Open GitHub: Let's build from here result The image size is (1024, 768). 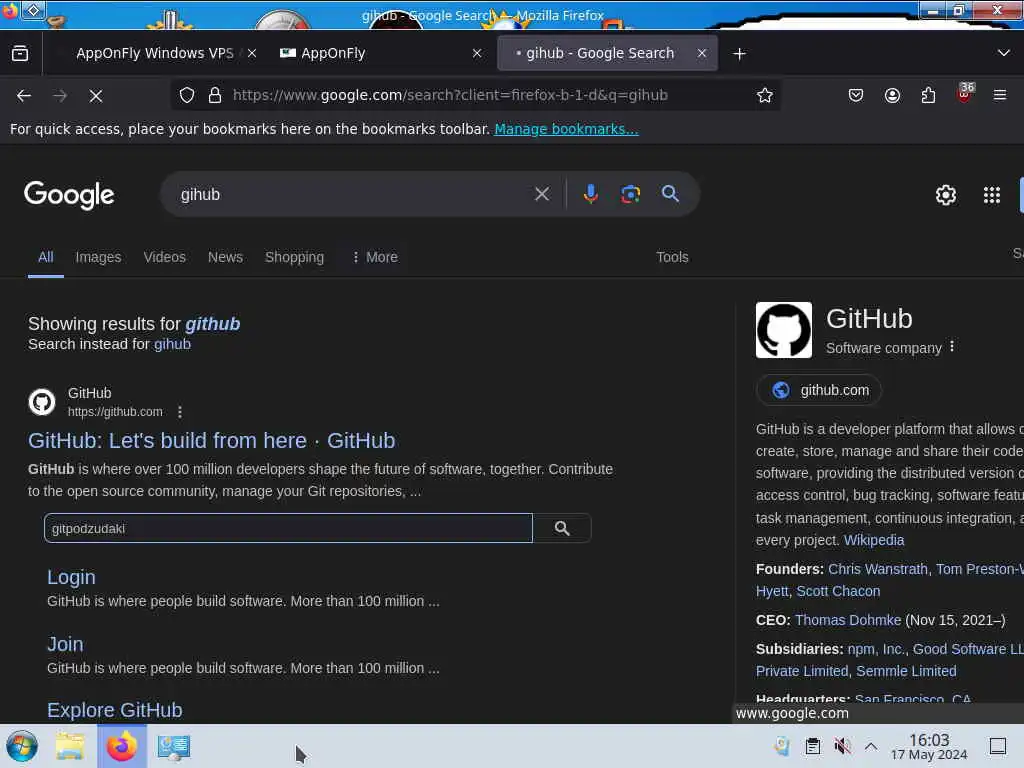pos(212,441)
